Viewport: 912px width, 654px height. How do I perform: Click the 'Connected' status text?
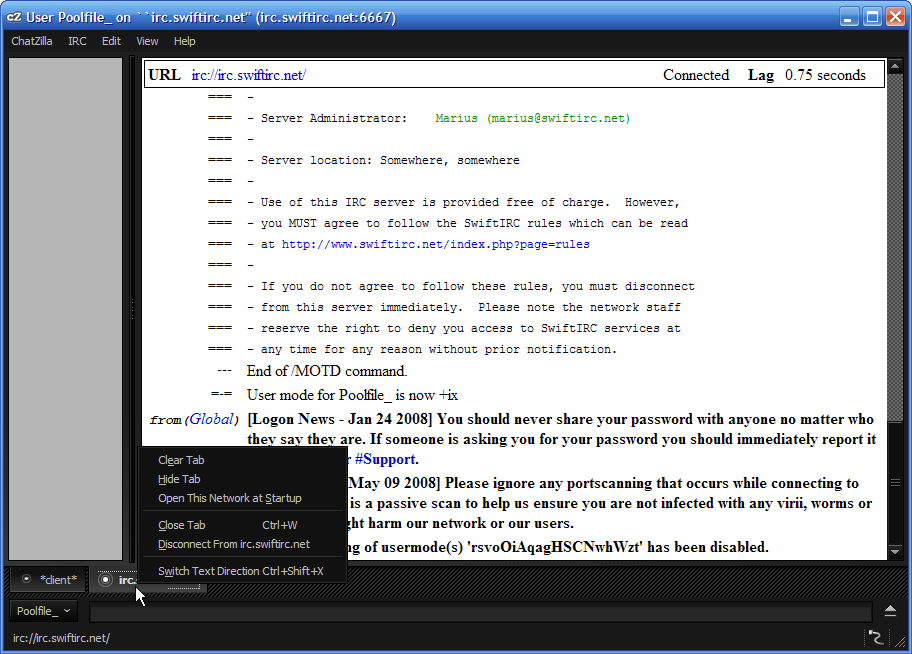(x=696, y=75)
